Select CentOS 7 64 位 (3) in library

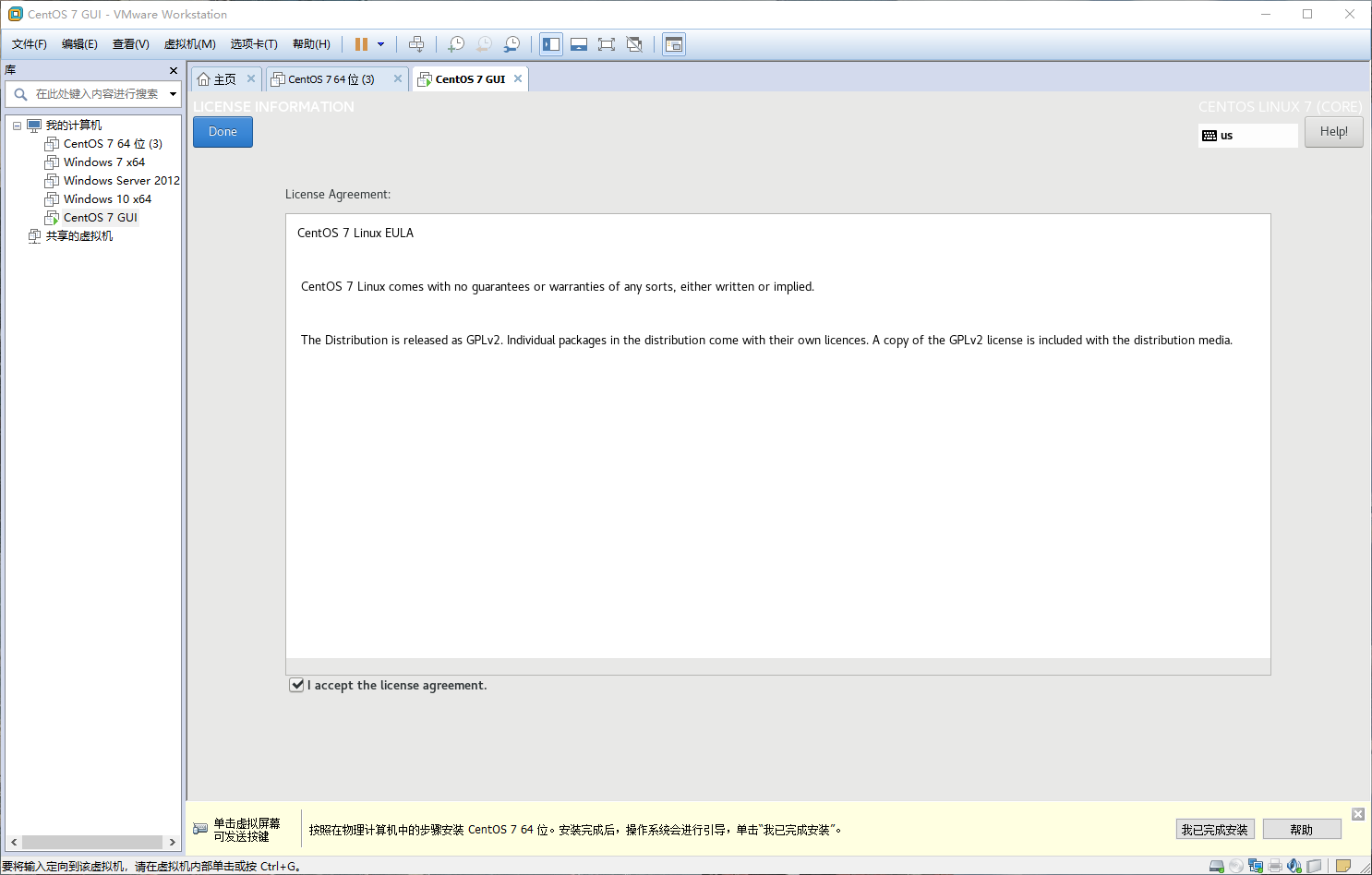pos(113,144)
